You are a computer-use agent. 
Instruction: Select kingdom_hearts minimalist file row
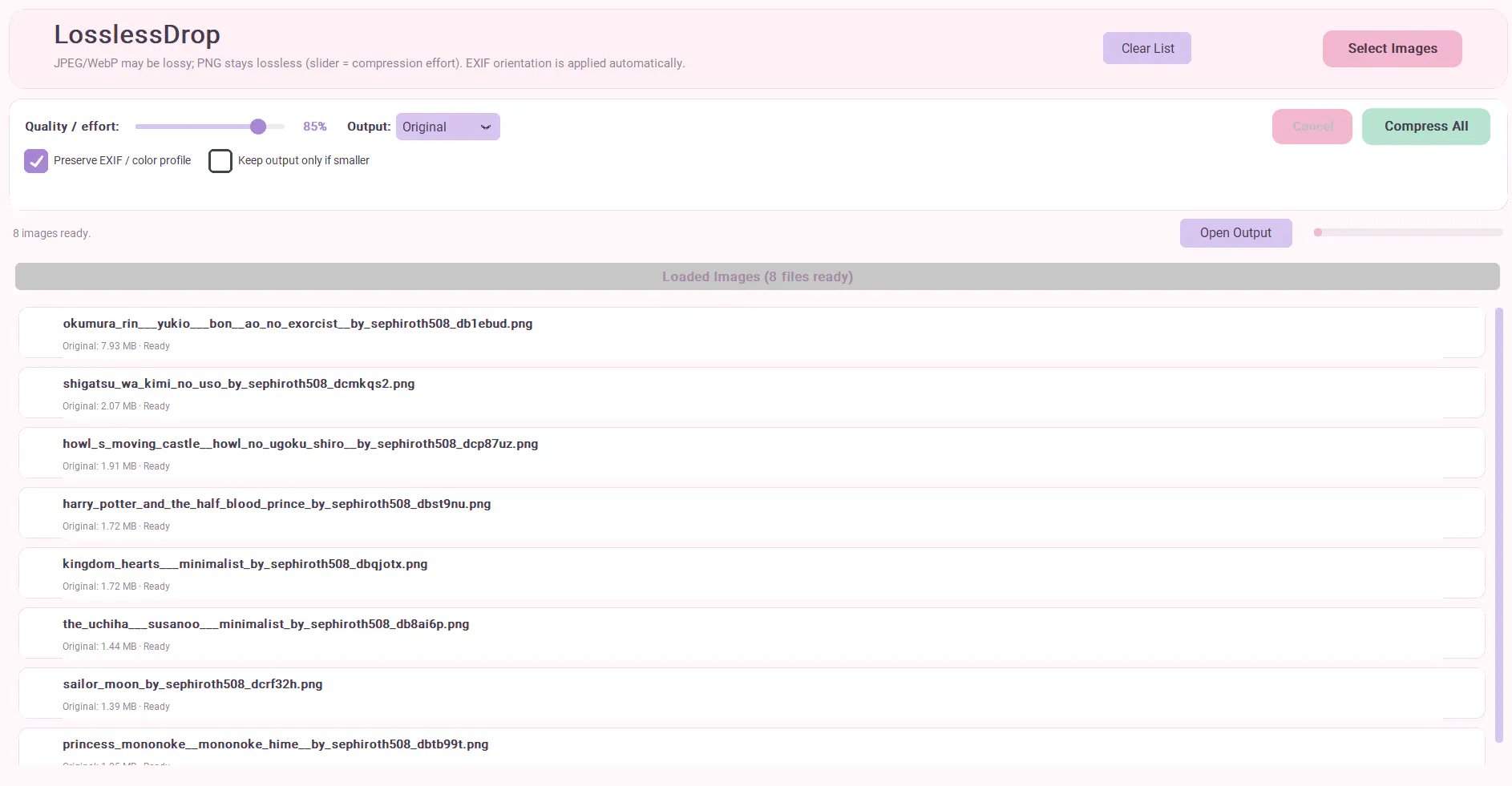click(752, 573)
